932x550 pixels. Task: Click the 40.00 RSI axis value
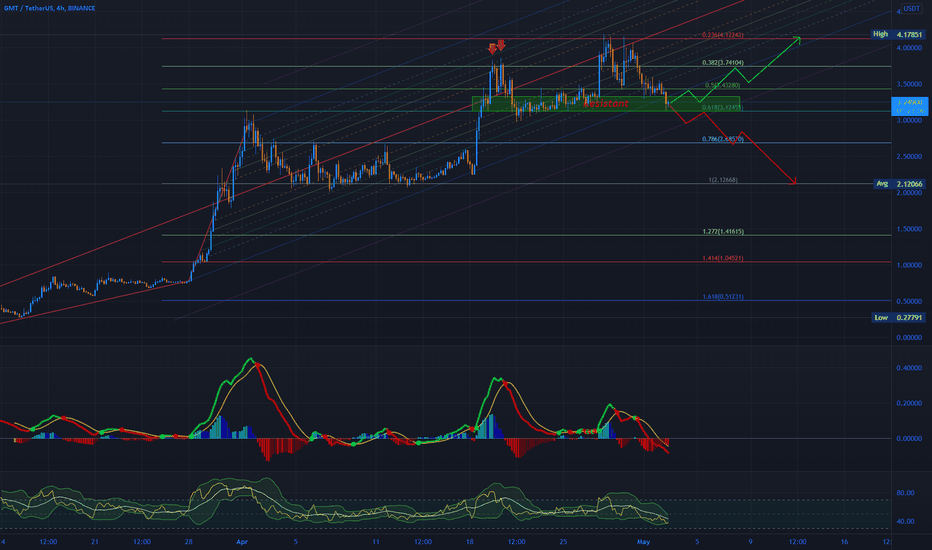905,521
